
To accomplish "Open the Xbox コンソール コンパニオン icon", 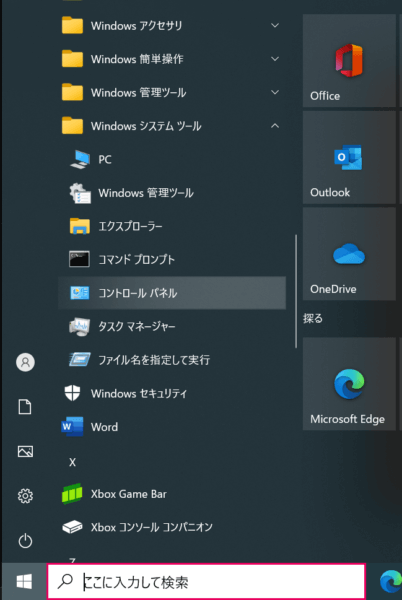I will (x=72, y=527).
